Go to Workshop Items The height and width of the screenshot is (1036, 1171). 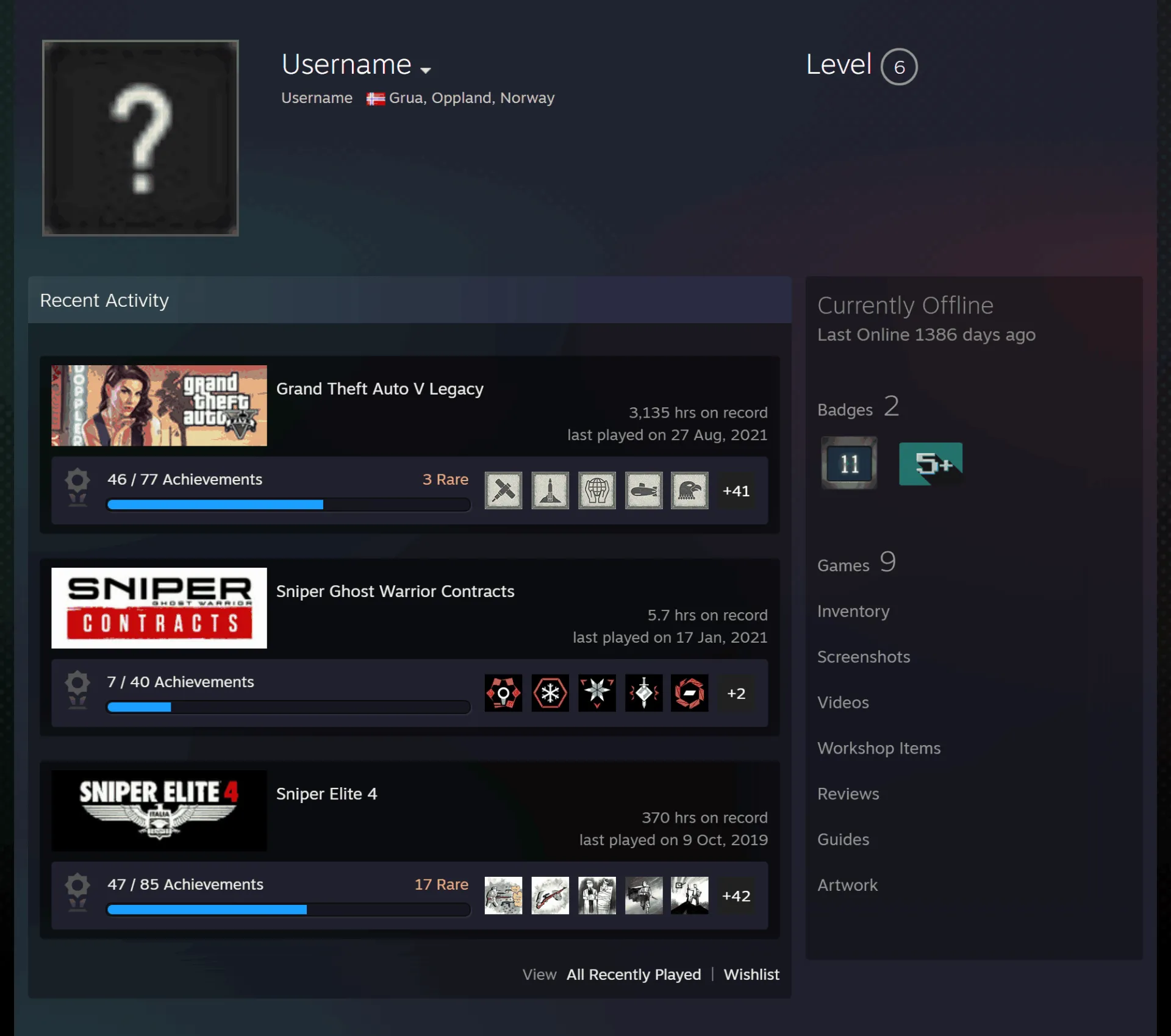pos(879,748)
